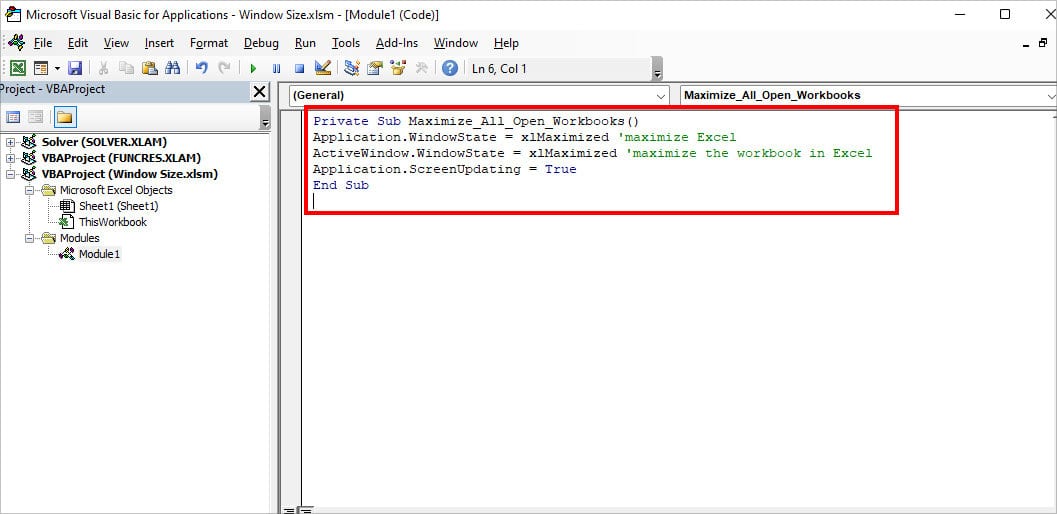Viewport: 1057px width, 514px height.
Task: Select ThisWorkbook in the project tree
Action: click(112, 222)
